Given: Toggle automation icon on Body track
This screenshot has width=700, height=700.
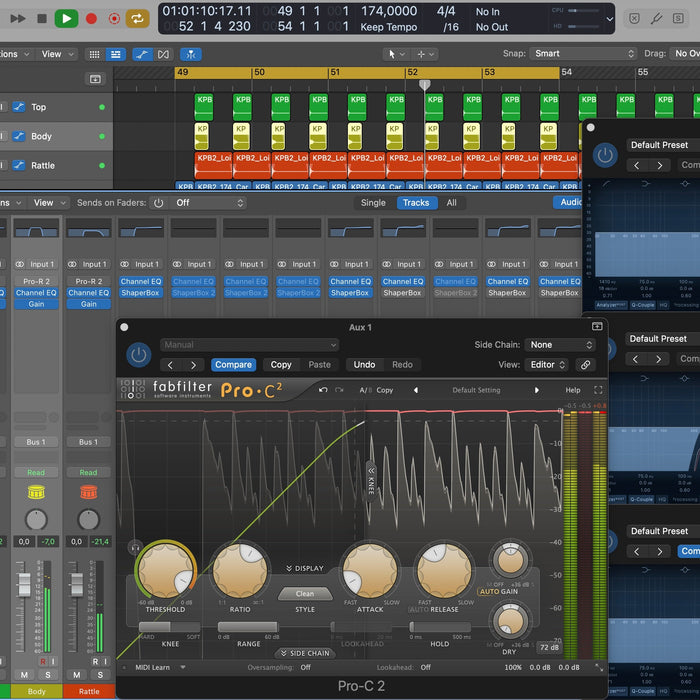Looking at the screenshot, I should click(x=19, y=136).
